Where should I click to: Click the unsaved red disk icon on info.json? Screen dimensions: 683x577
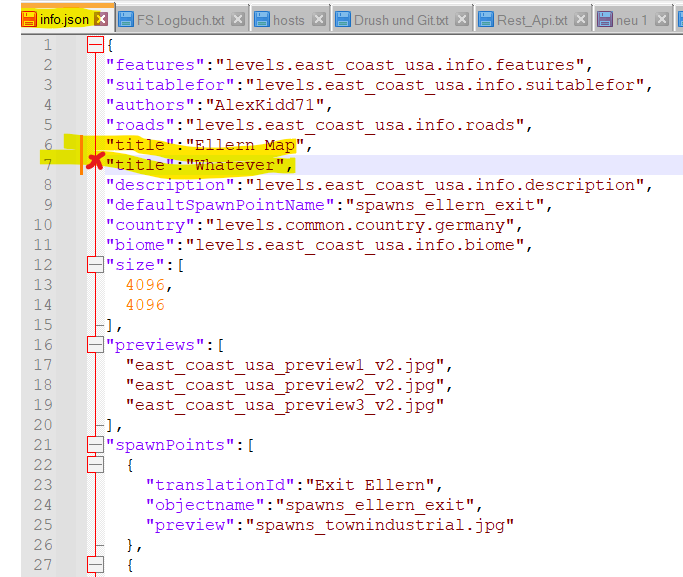[29, 20]
